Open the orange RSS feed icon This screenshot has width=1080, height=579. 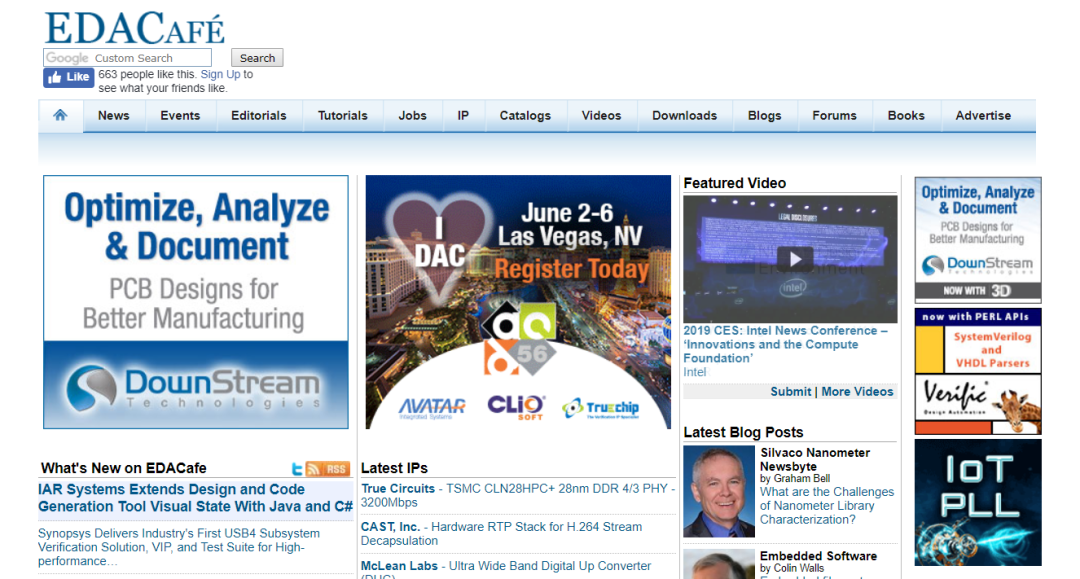click(x=328, y=469)
